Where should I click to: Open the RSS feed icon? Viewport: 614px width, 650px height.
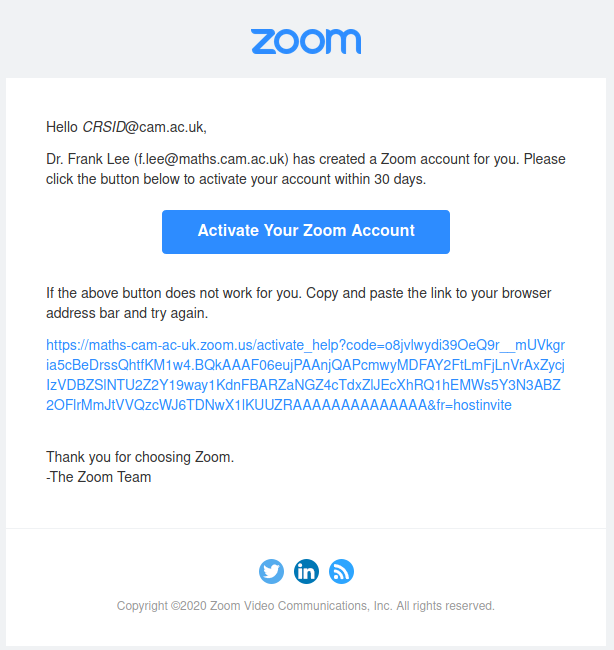point(341,571)
